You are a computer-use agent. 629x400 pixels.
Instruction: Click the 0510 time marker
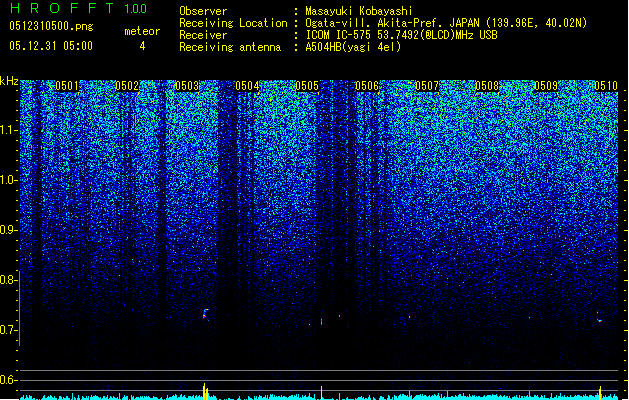point(606,86)
